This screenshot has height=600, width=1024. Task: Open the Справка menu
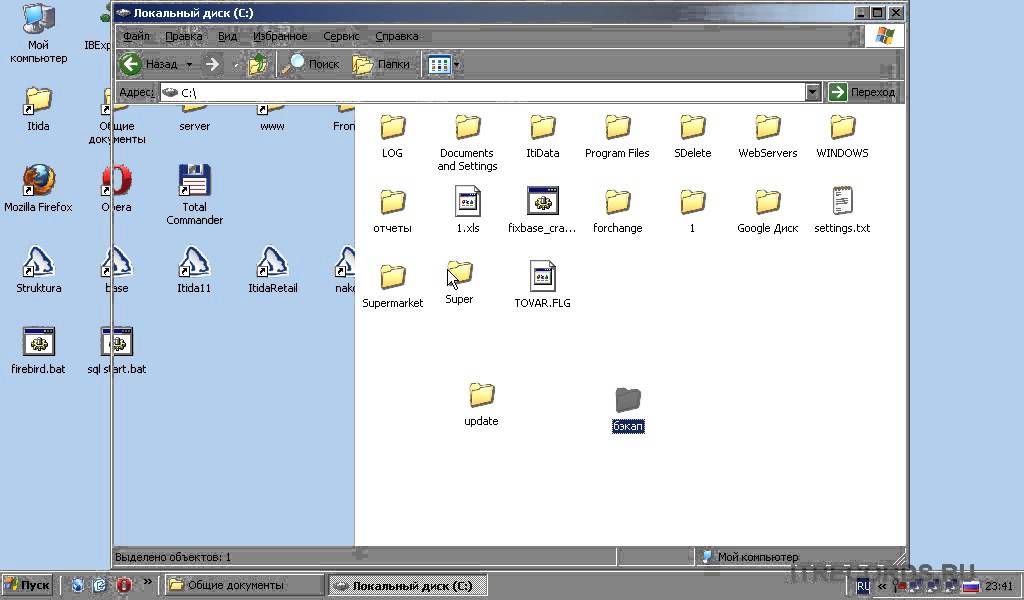tap(396, 36)
